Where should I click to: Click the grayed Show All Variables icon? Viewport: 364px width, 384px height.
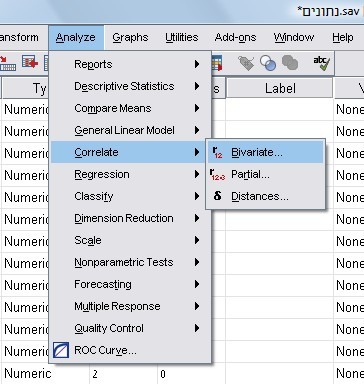pos(290,63)
